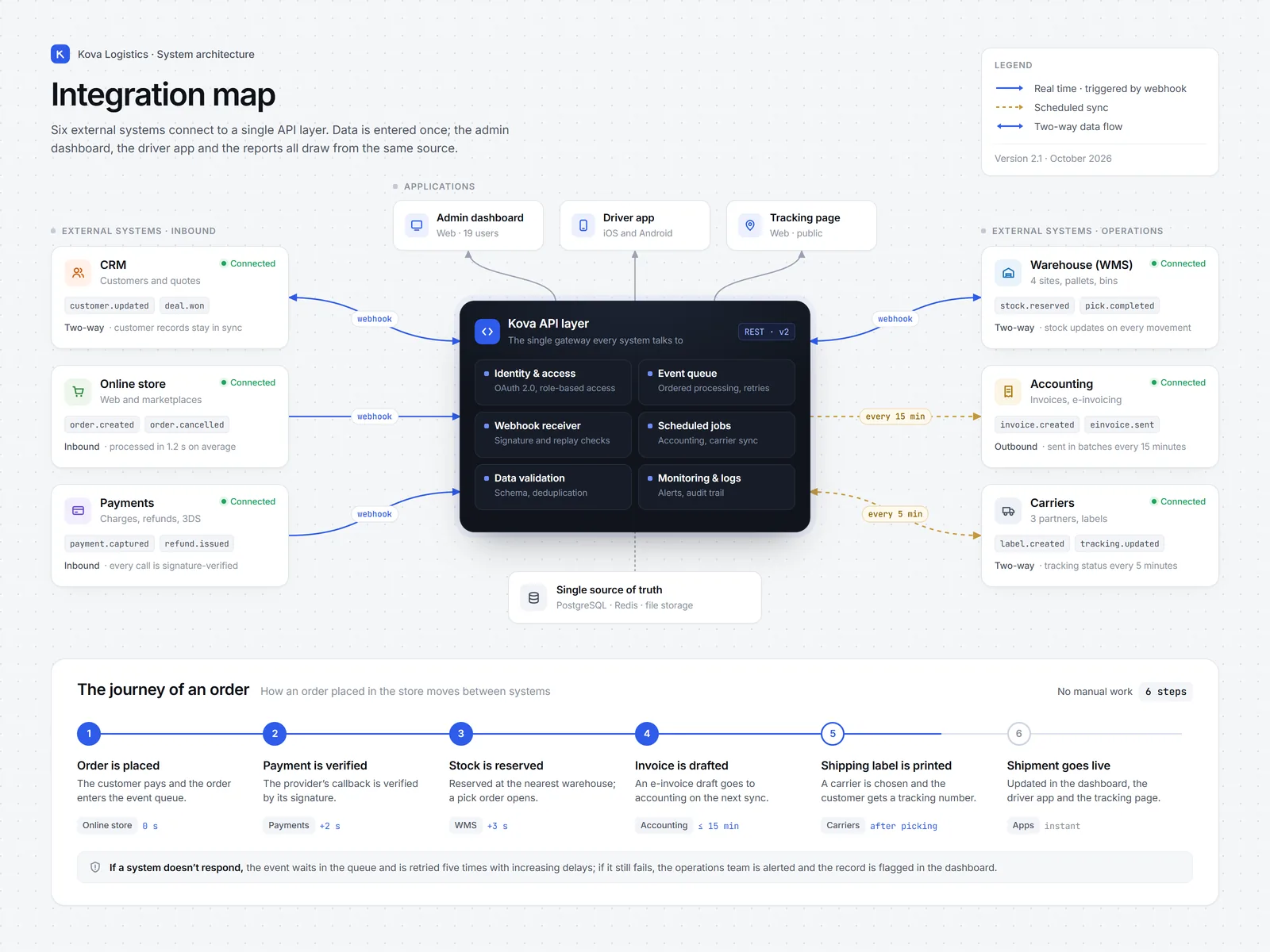1270x952 pixels.
Task: Click the Online store tag under step 1
Action: coord(107,825)
